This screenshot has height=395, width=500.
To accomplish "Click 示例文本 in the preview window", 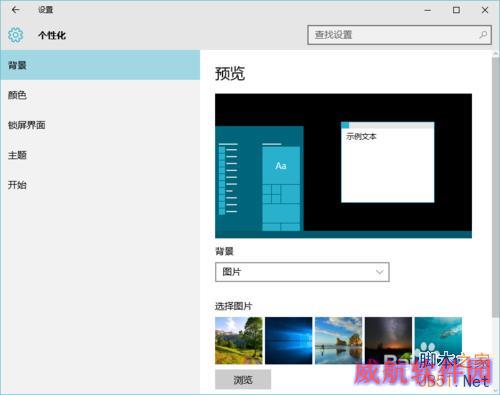I will (361, 136).
